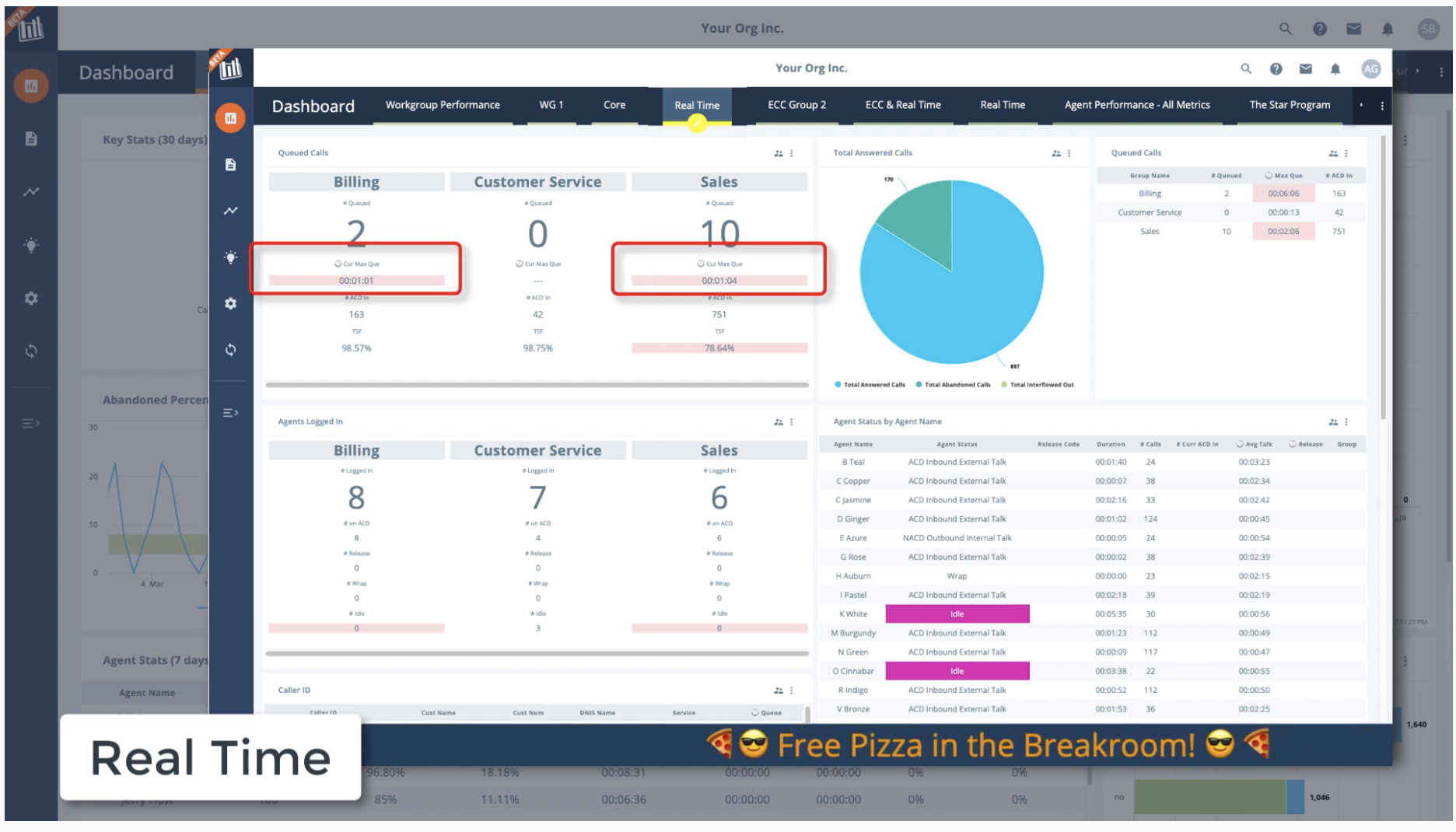Viewport: 1456px width, 832px height.
Task: Switch to ECC & Real Time tab
Action: click(x=903, y=105)
